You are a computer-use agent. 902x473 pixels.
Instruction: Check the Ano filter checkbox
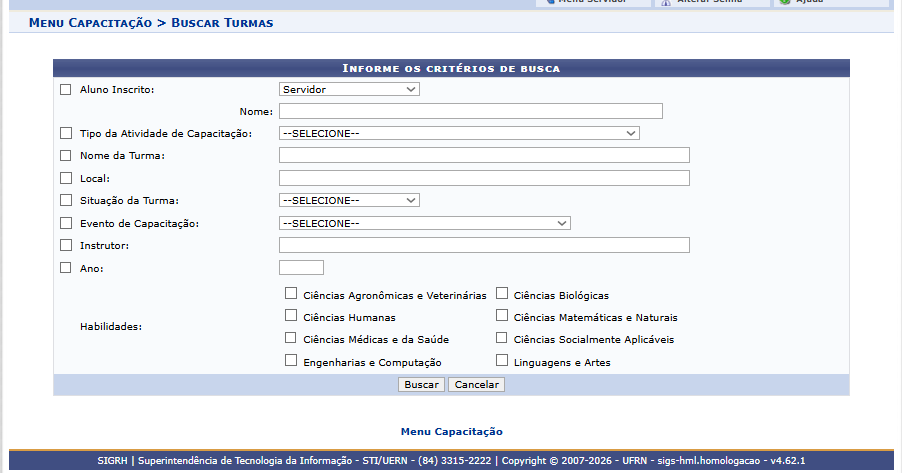click(x=66, y=268)
